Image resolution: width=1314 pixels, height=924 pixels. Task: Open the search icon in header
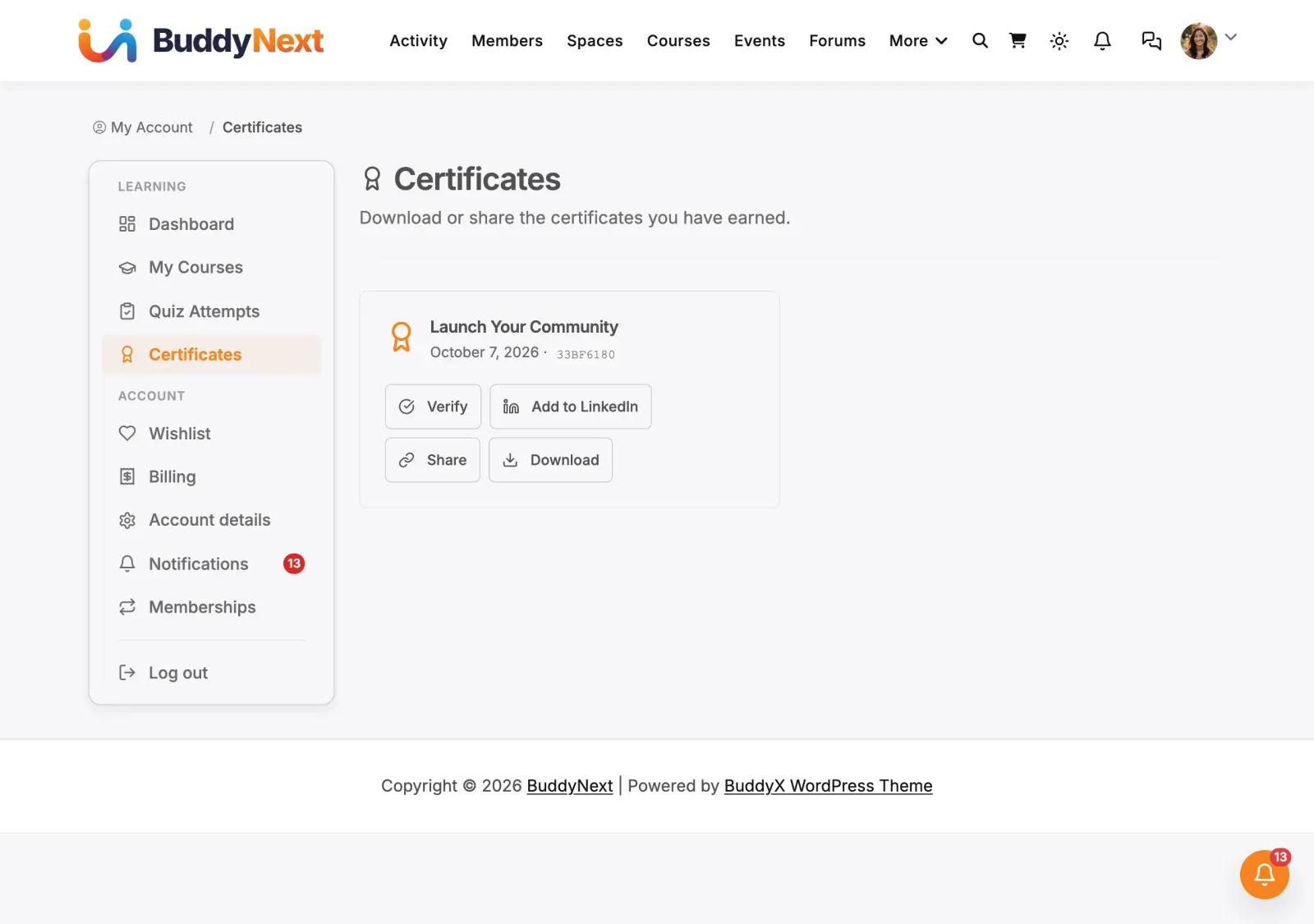[980, 40]
